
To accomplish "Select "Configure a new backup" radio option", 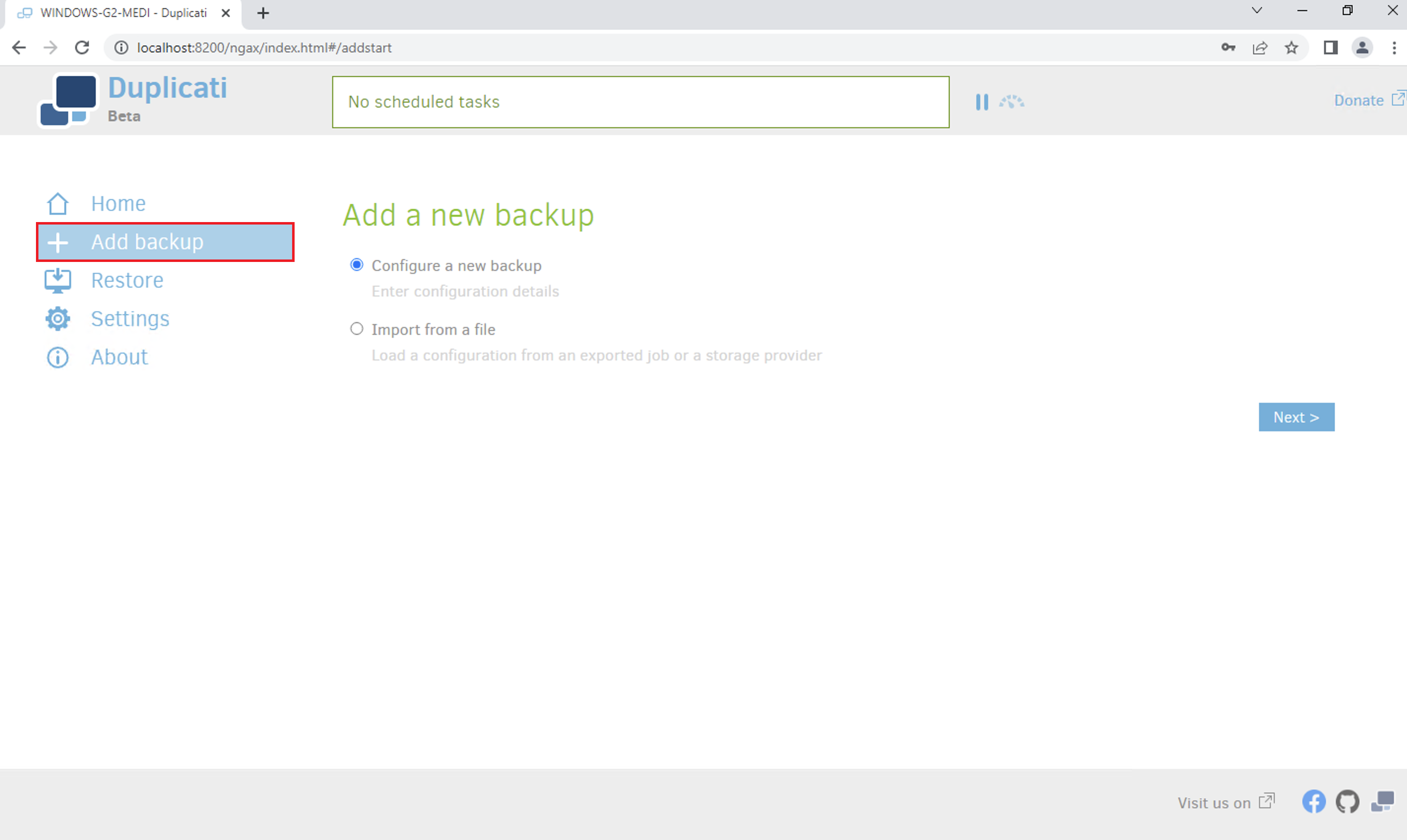I will click(357, 265).
